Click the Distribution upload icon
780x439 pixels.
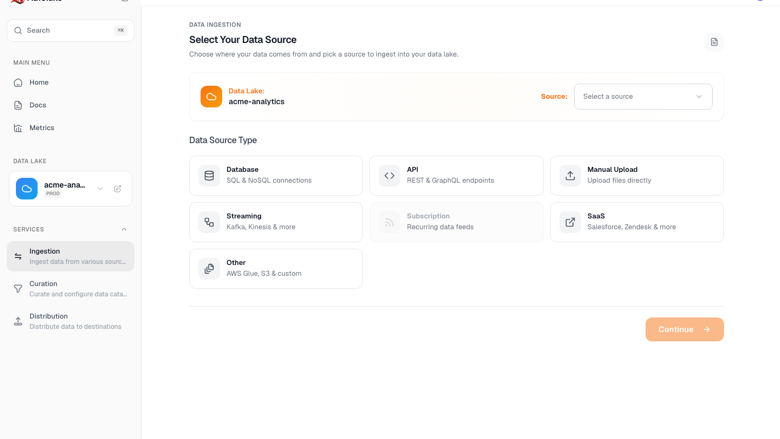pyautogui.click(x=18, y=322)
